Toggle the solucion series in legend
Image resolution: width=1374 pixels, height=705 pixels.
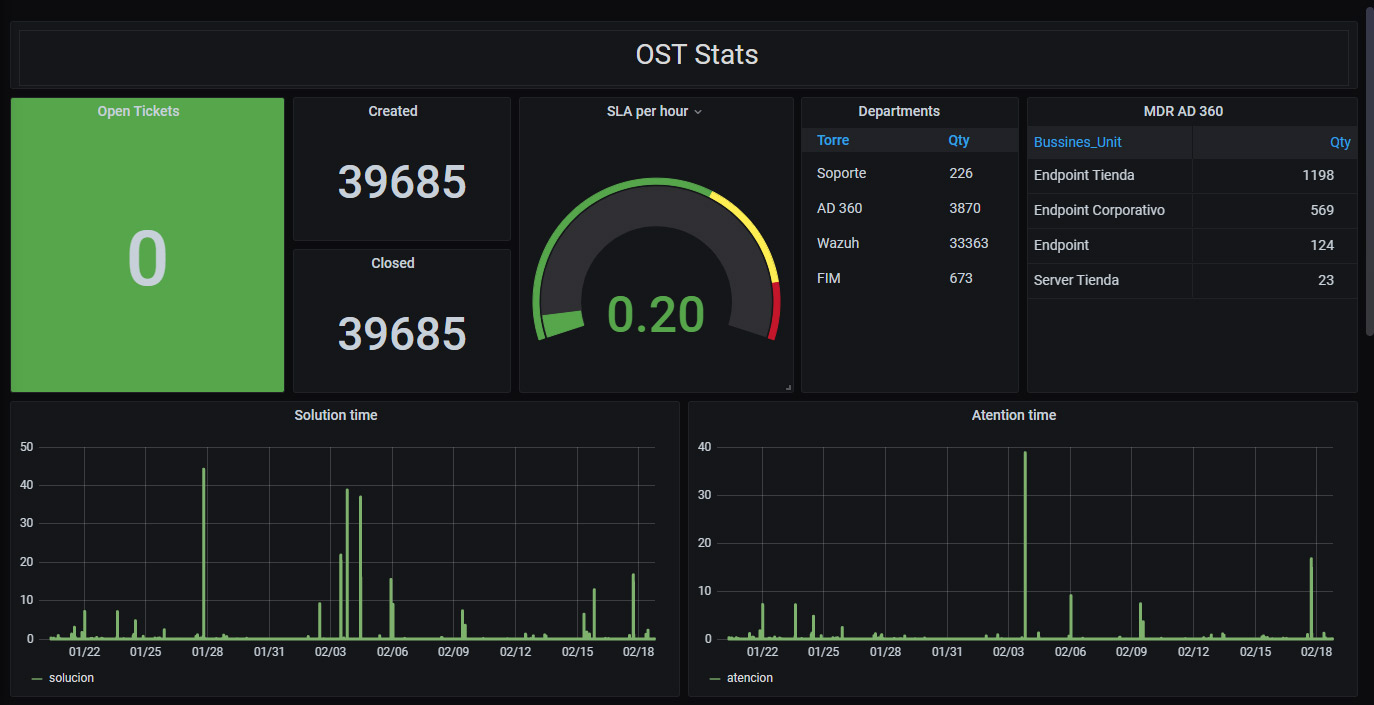tap(71, 678)
